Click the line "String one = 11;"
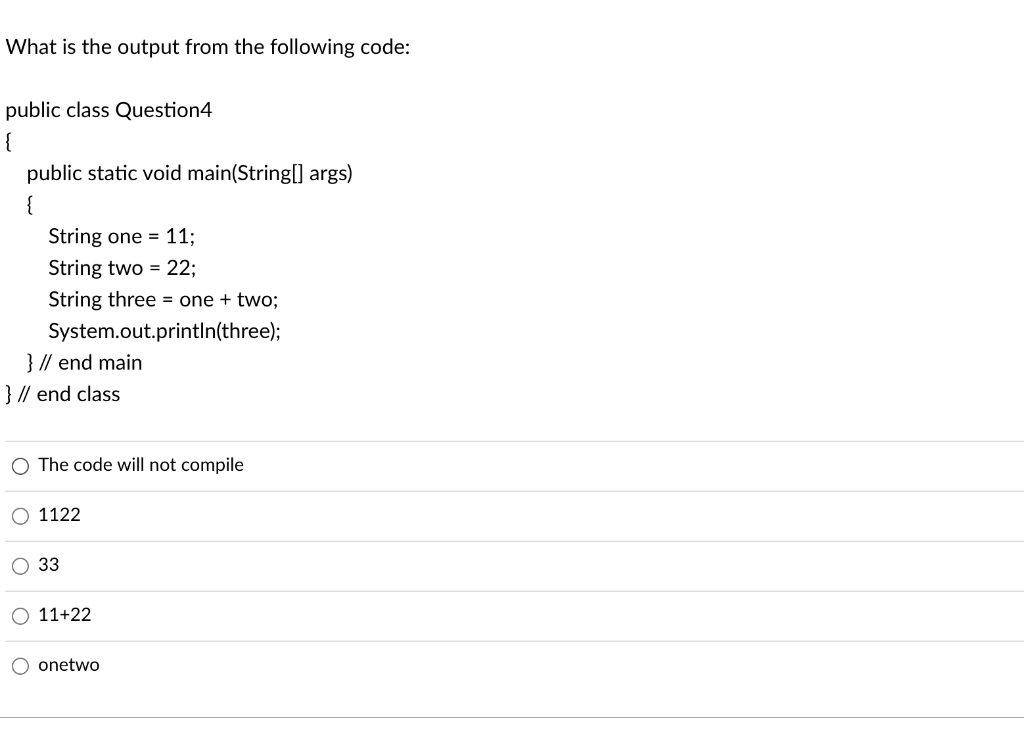 [121, 236]
